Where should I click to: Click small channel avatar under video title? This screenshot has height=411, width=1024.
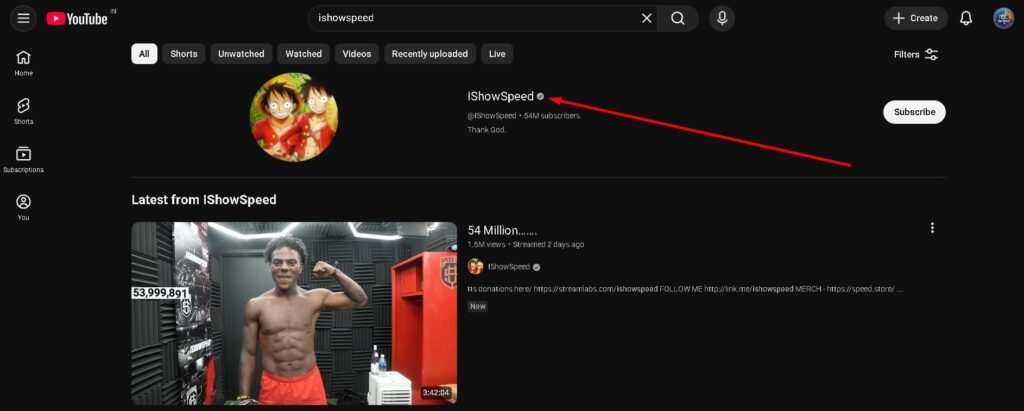click(x=475, y=267)
